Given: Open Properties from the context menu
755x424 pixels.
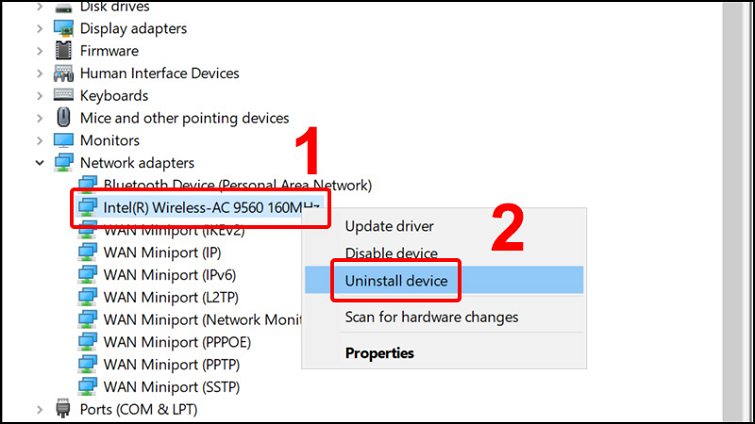Looking at the screenshot, I should tap(379, 353).
